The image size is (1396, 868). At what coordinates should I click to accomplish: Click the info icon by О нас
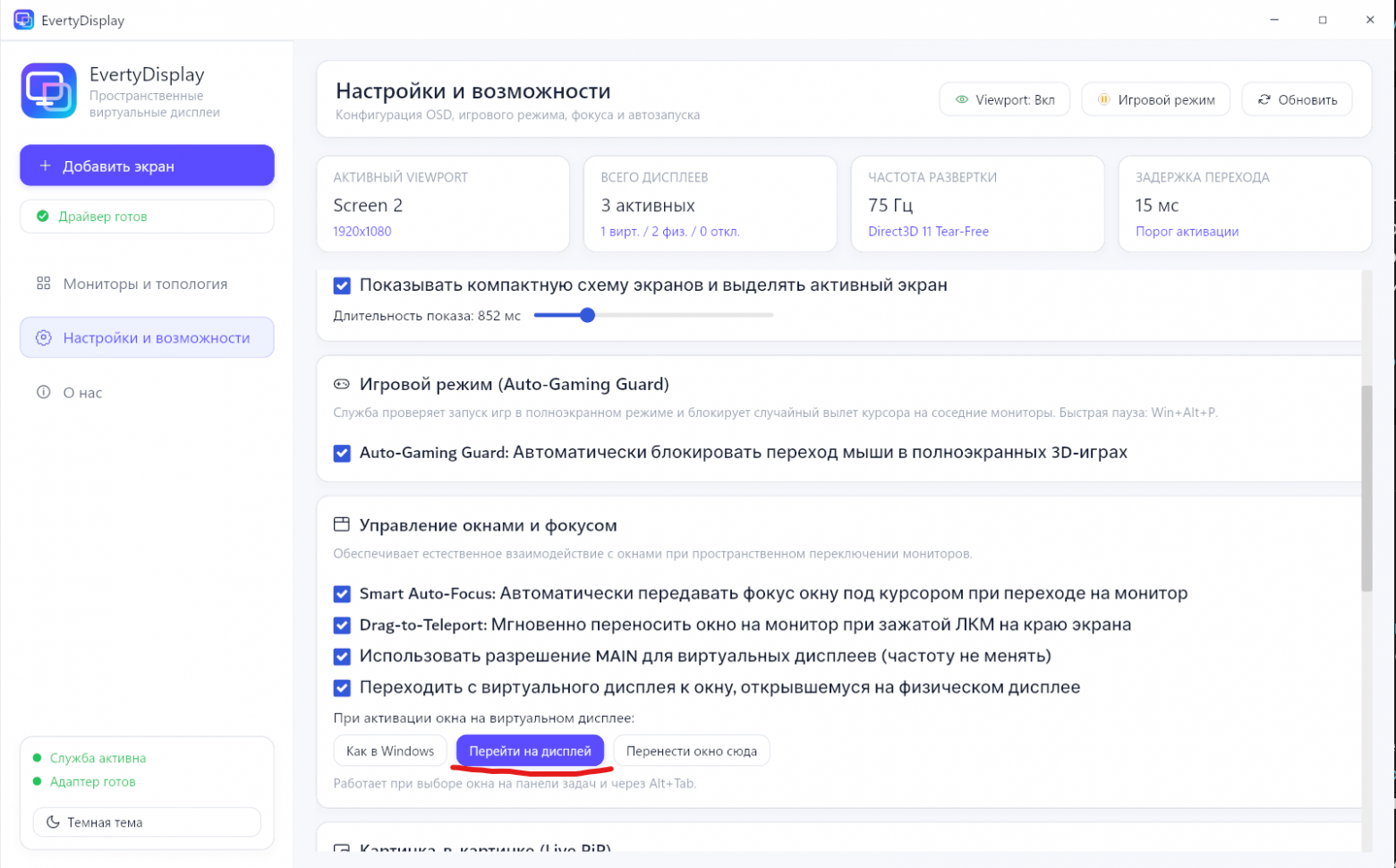click(43, 392)
